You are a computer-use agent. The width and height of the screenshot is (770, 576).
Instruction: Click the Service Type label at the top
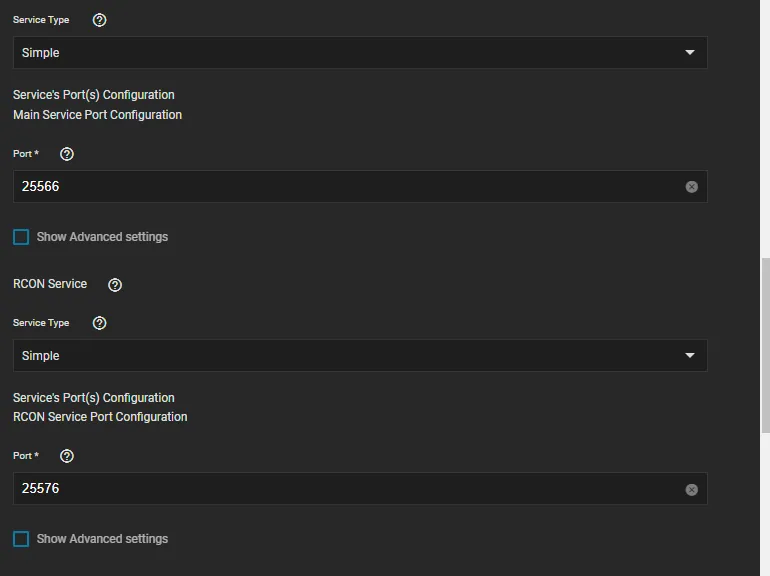[x=41, y=20]
